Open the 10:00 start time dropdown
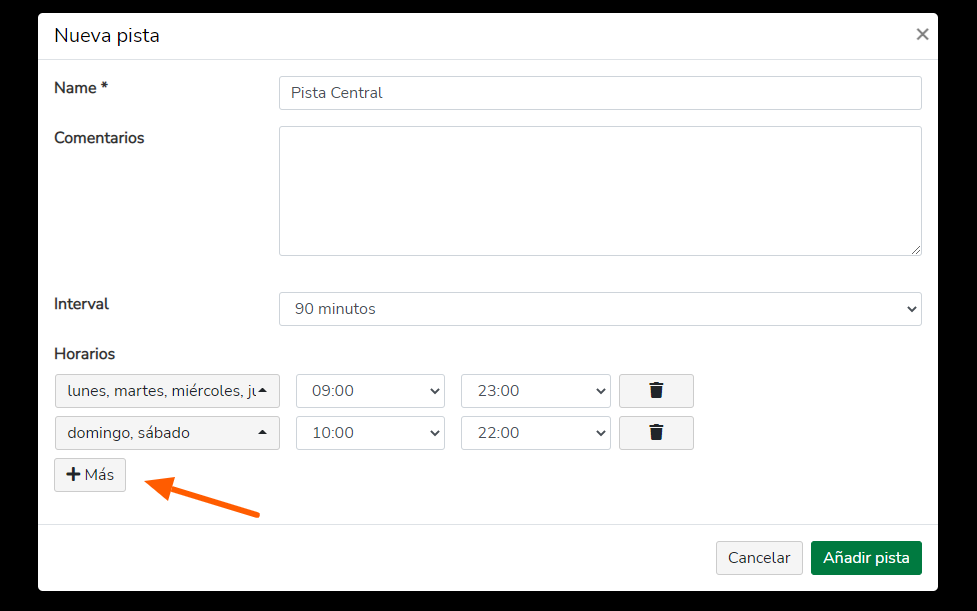This screenshot has width=977, height=611. [x=370, y=433]
